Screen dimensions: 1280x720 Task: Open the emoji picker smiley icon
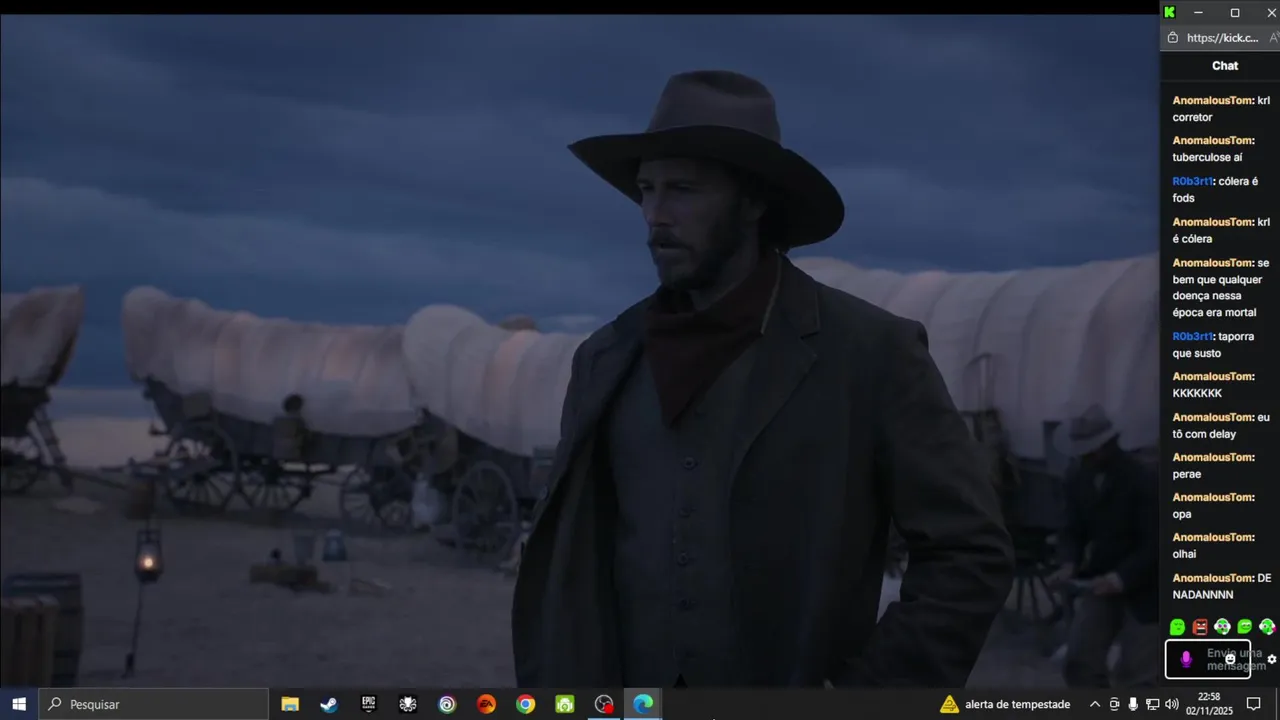pos(1230,659)
